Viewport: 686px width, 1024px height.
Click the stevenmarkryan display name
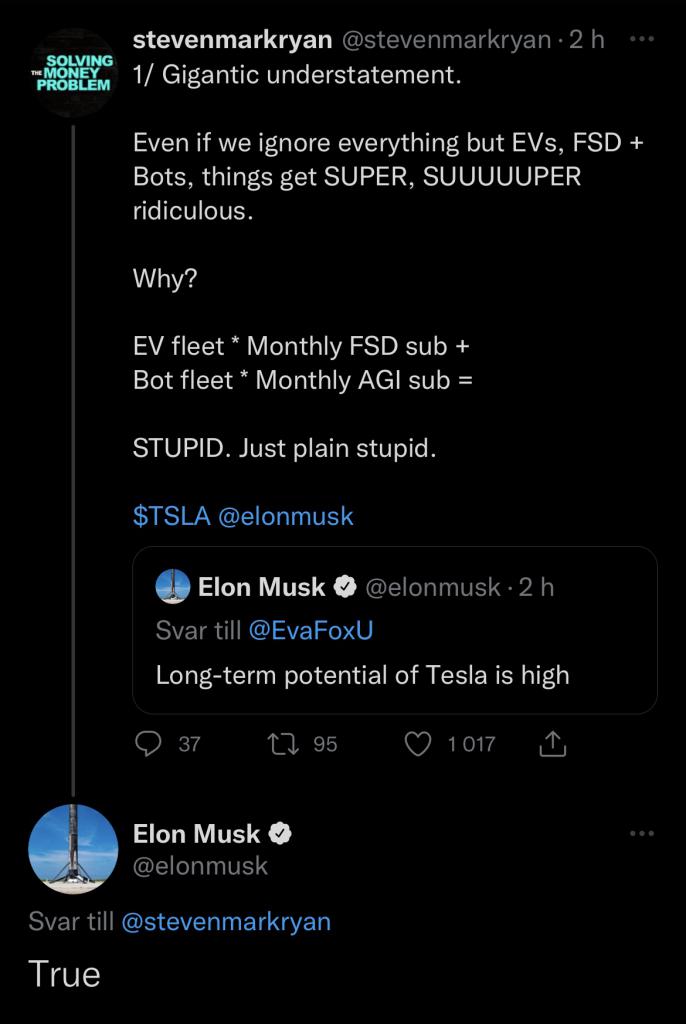[x=232, y=39]
